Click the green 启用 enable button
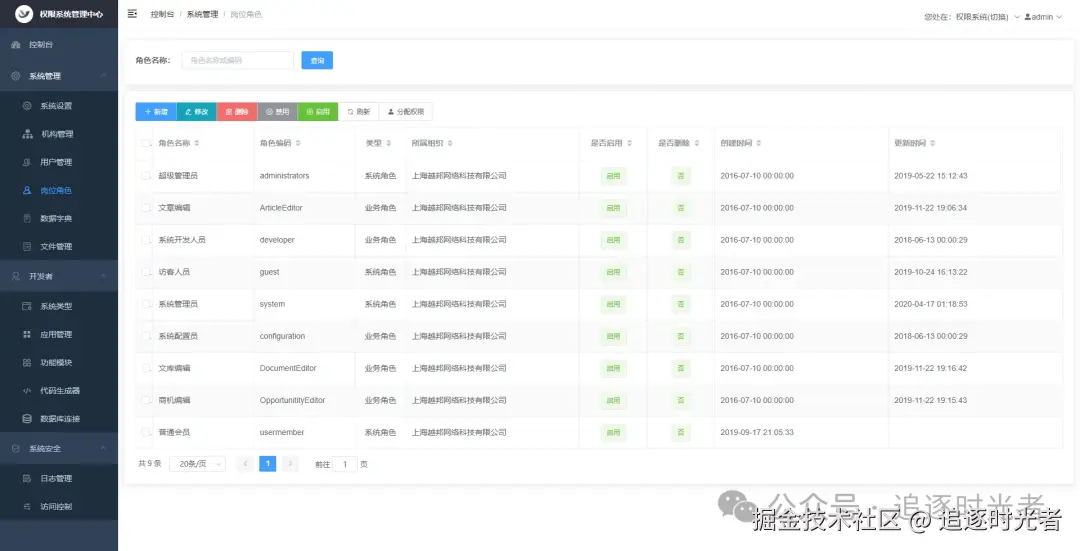The image size is (1080, 551). [318, 112]
